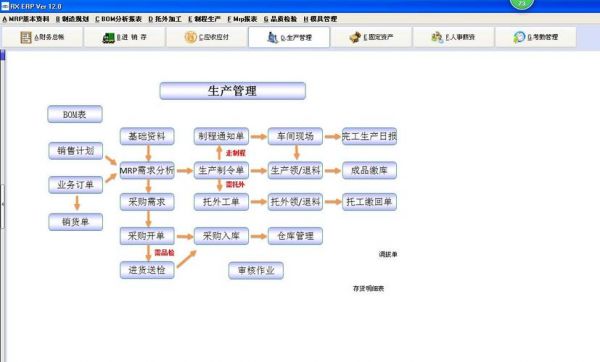Open the 托外工单 module
Image resolution: width=600 pixels, height=362 pixels.
pos(222,202)
